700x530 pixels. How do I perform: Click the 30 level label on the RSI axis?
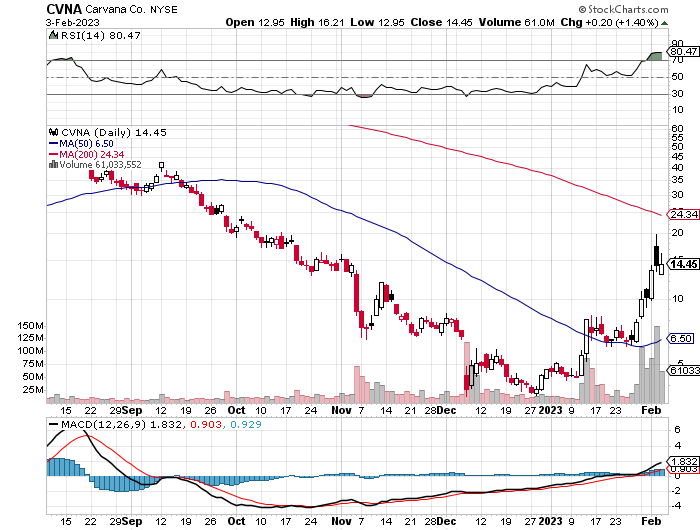click(x=677, y=93)
